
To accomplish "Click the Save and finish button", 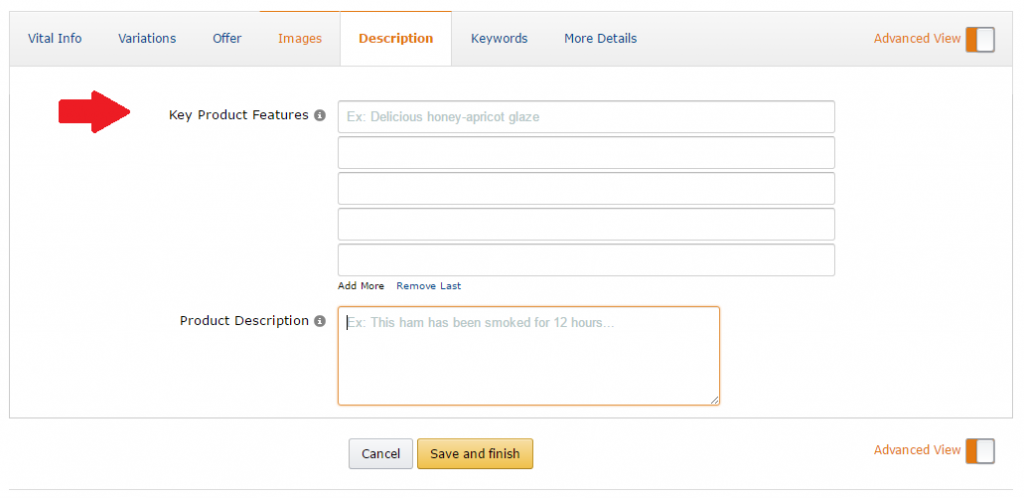I will coord(475,454).
